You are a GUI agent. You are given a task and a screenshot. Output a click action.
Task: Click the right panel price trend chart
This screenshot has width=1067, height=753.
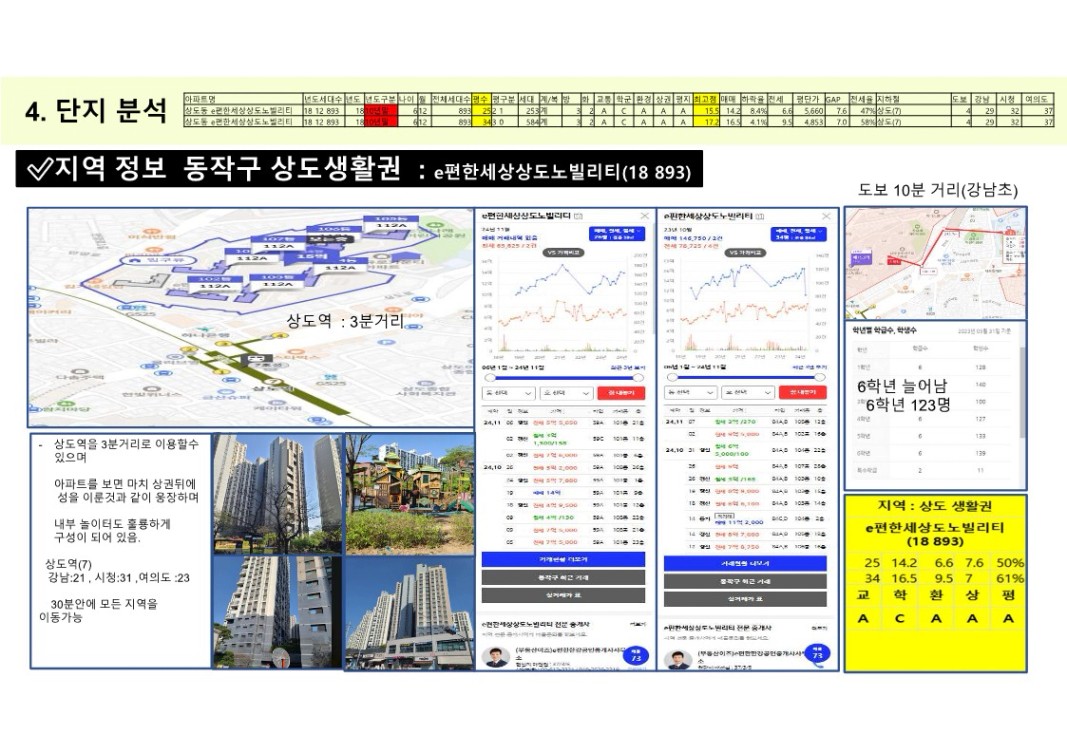coord(745,306)
